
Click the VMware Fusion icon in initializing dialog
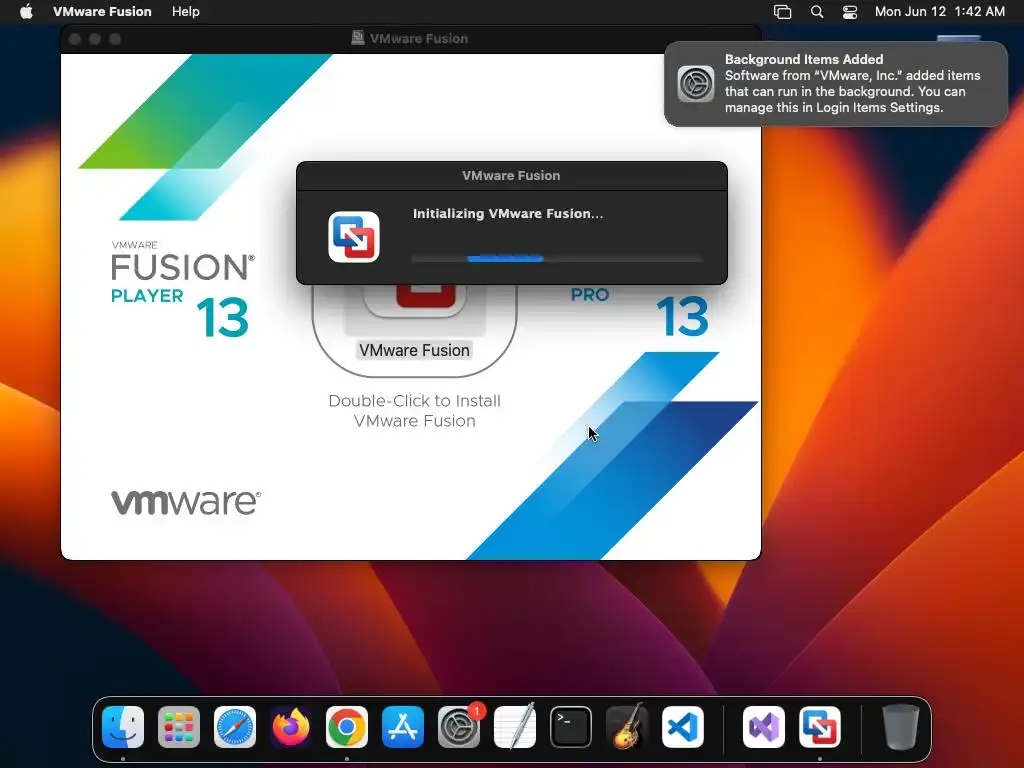(354, 237)
